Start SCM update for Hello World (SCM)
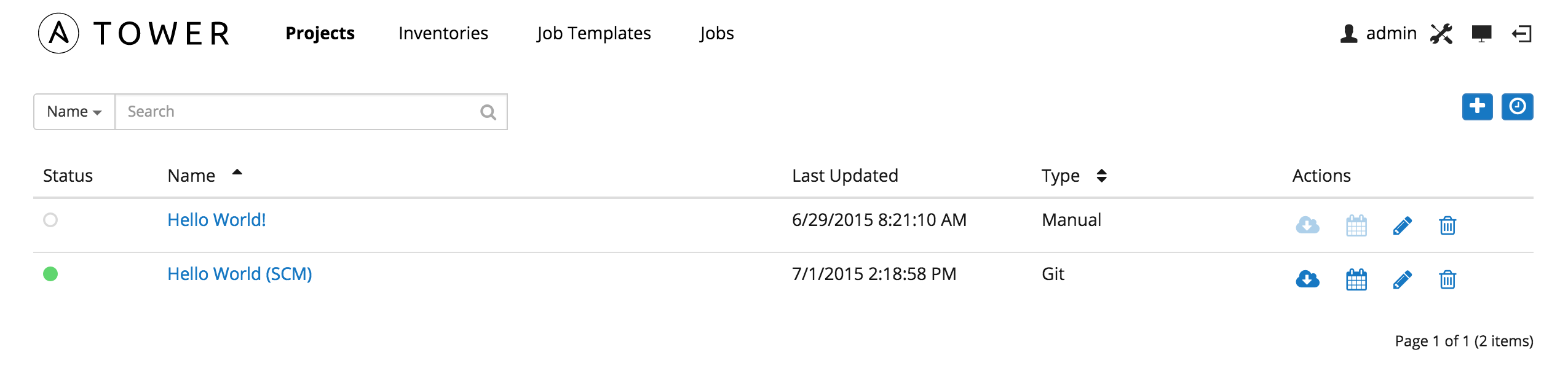Viewport: 1568px width, 366px height. coord(1307,279)
